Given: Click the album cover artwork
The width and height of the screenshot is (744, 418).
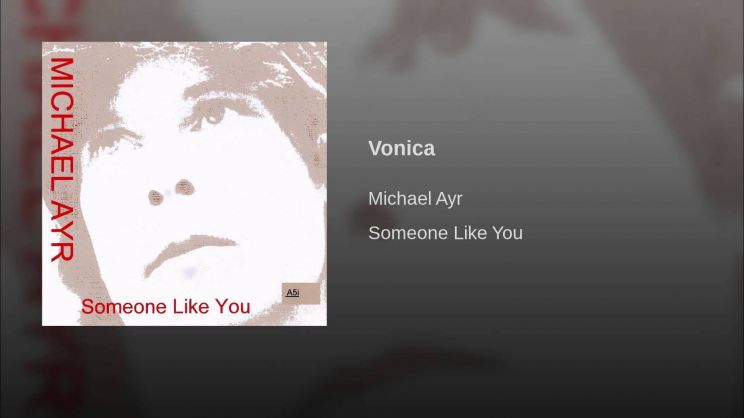Looking at the screenshot, I should 184,184.
